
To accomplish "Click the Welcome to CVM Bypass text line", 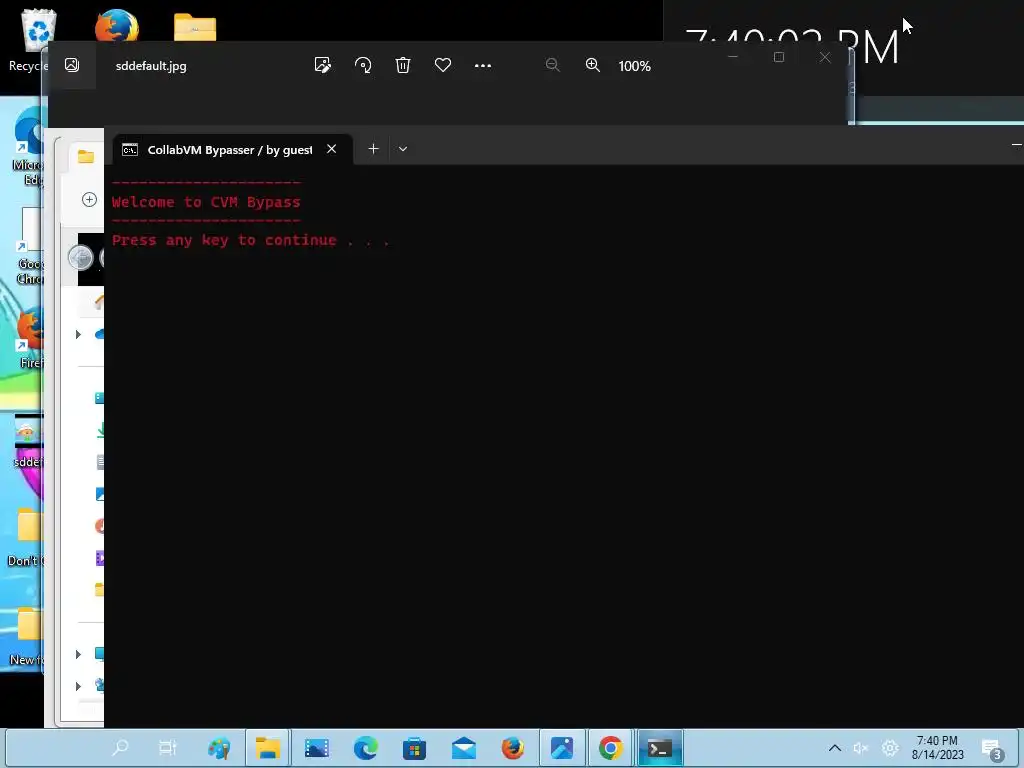I will point(206,202).
